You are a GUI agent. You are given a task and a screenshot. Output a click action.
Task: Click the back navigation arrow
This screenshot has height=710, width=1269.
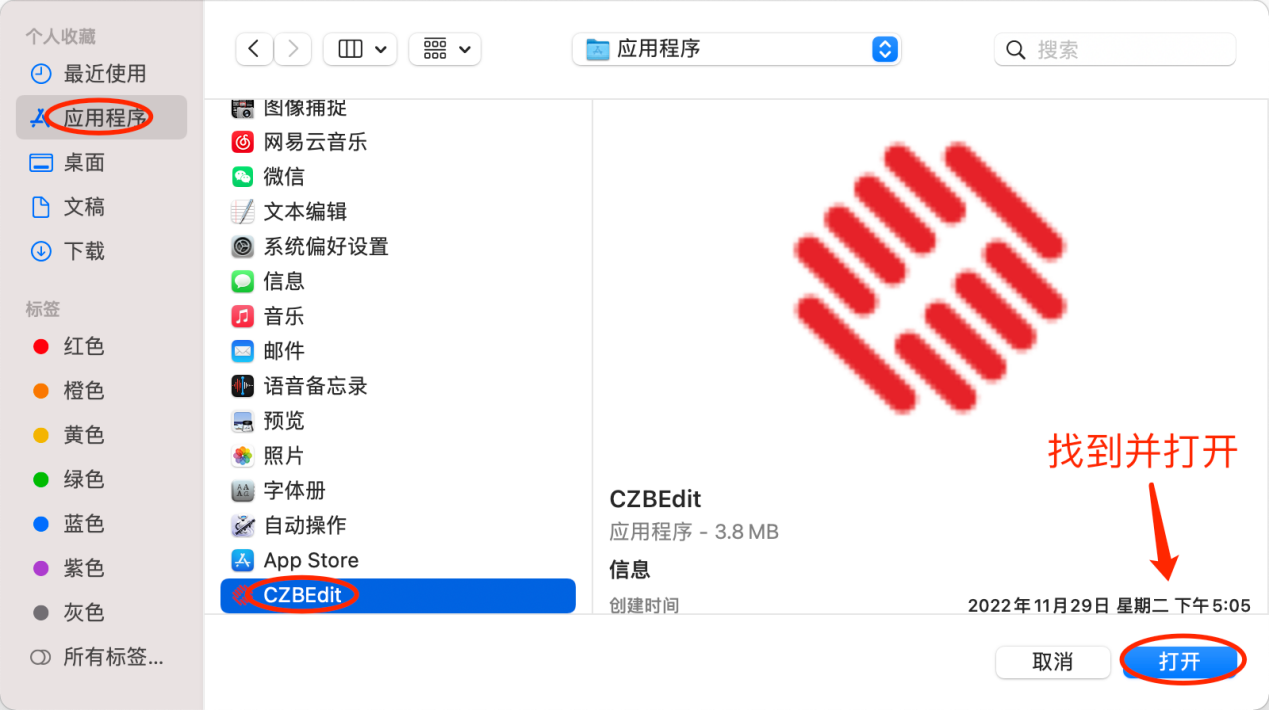click(255, 49)
